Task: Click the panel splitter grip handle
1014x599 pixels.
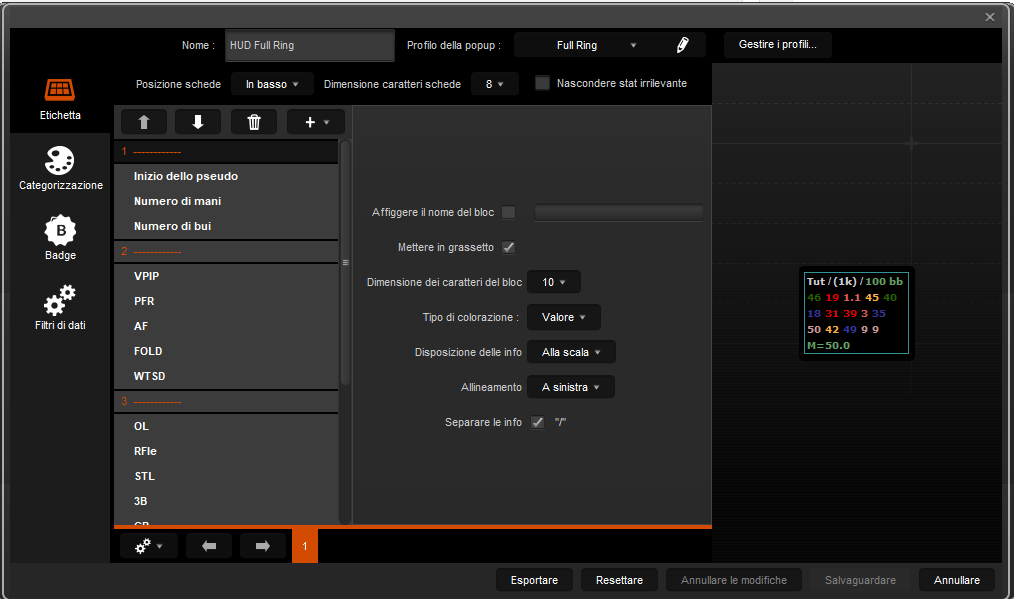Action: pyautogui.click(x=345, y=263)
